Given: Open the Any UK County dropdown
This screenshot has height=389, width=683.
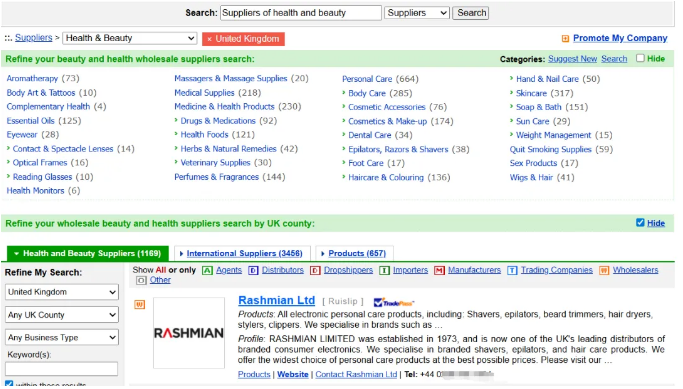Looking at the screenshot, I should point(62,316).
